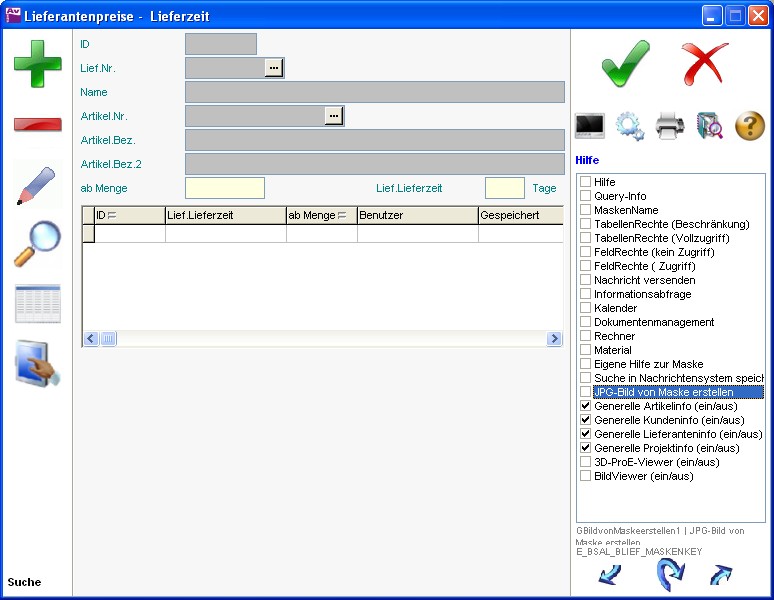The width and height of the screenshot is (774, 600).
Task: Click the red minus delete record icon
Action: click(x=37, y=124)
